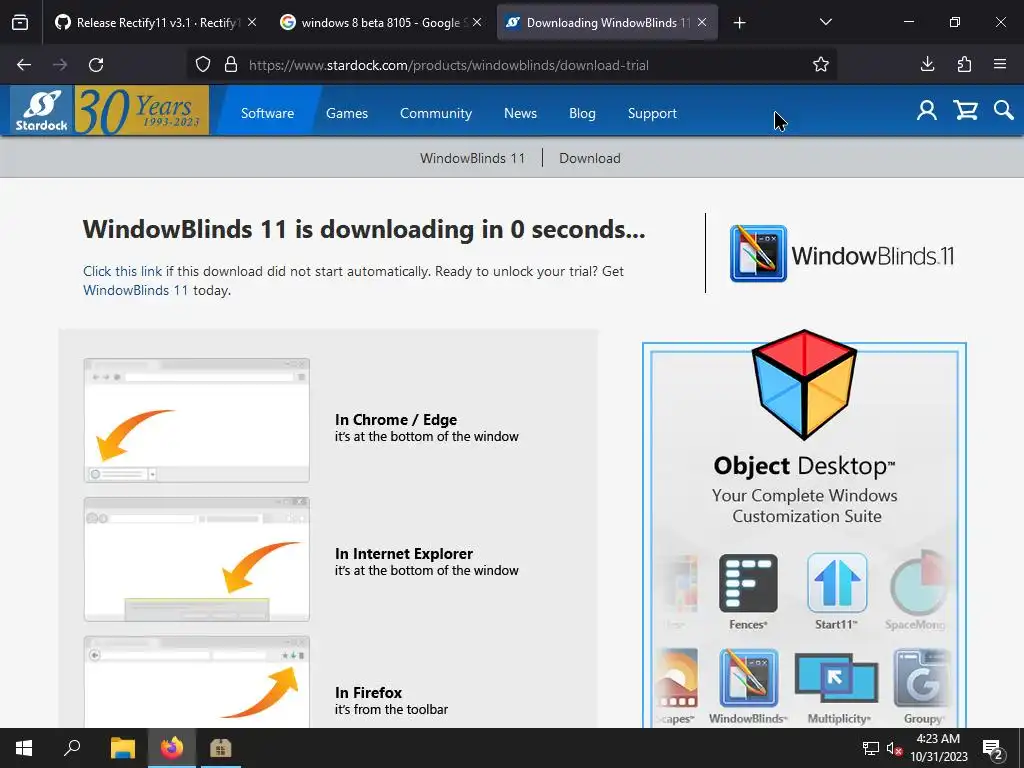Click Chrome / Edge instruction thumbnail
Image resolution: width=1024 pixels, height=768 pixels.
coord(197,420)
